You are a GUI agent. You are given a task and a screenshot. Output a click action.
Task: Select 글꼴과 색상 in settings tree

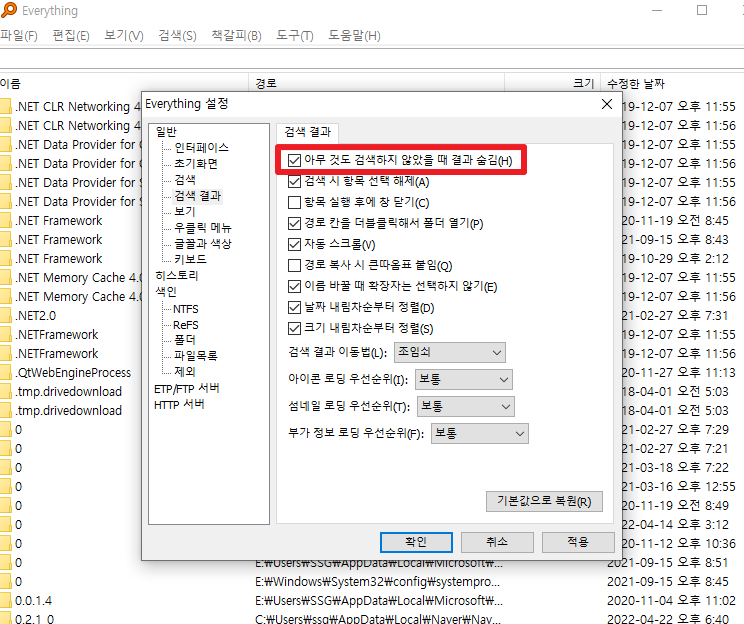203,244
